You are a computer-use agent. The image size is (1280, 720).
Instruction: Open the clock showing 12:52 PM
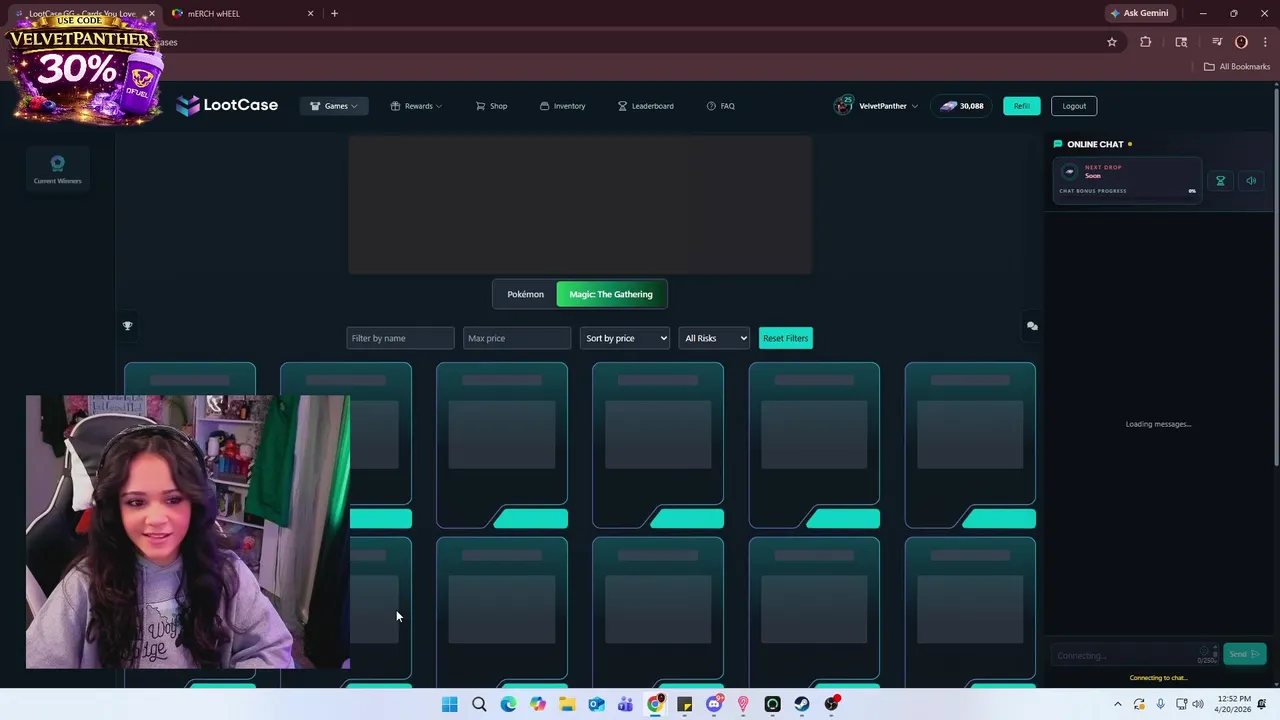tap(1234, 704)
